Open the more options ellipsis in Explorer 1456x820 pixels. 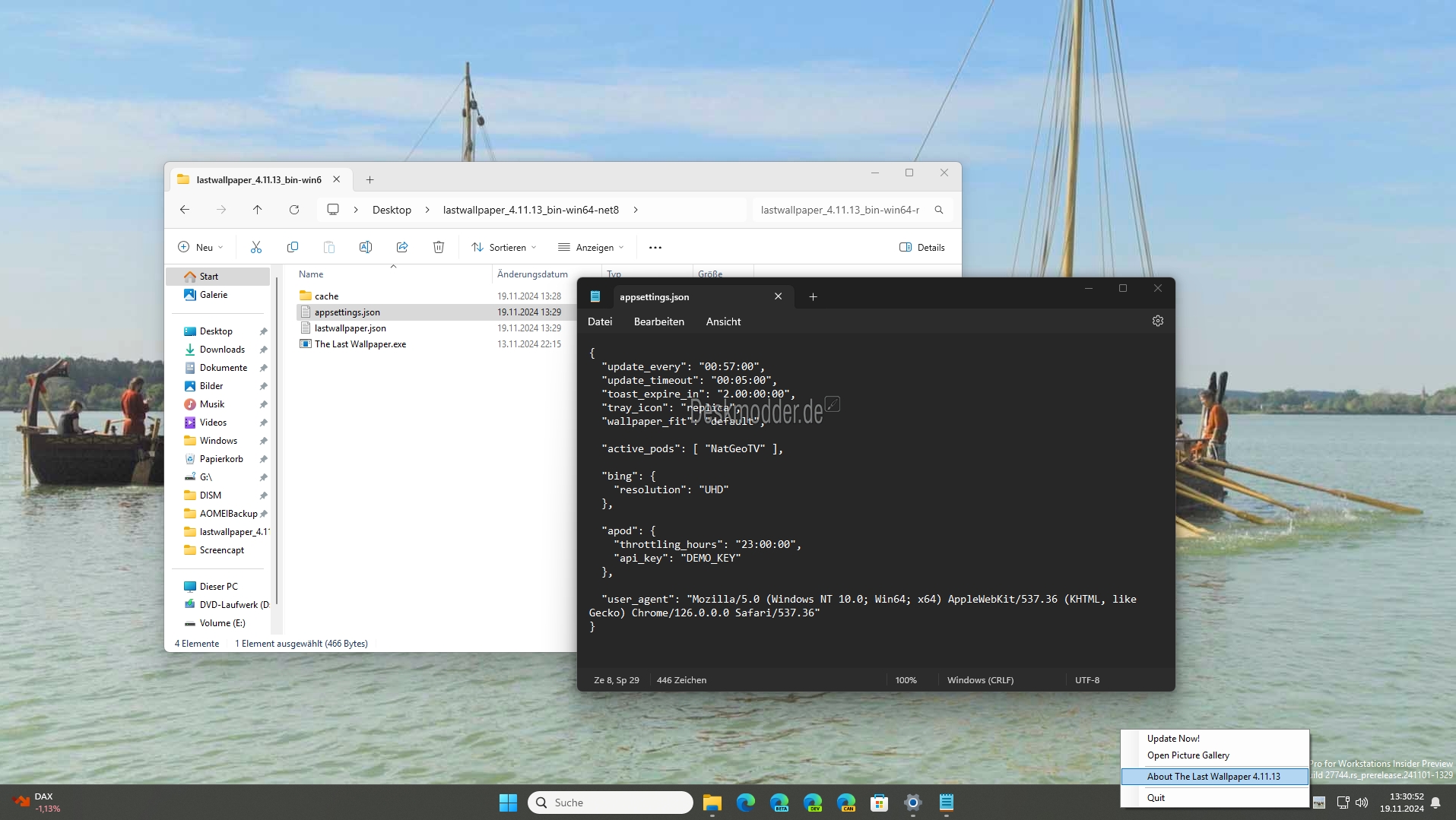click(655, 247)
